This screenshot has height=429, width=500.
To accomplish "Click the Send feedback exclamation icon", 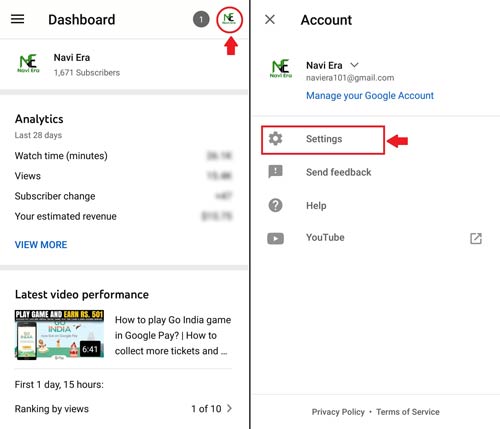I will pos(275,172).
